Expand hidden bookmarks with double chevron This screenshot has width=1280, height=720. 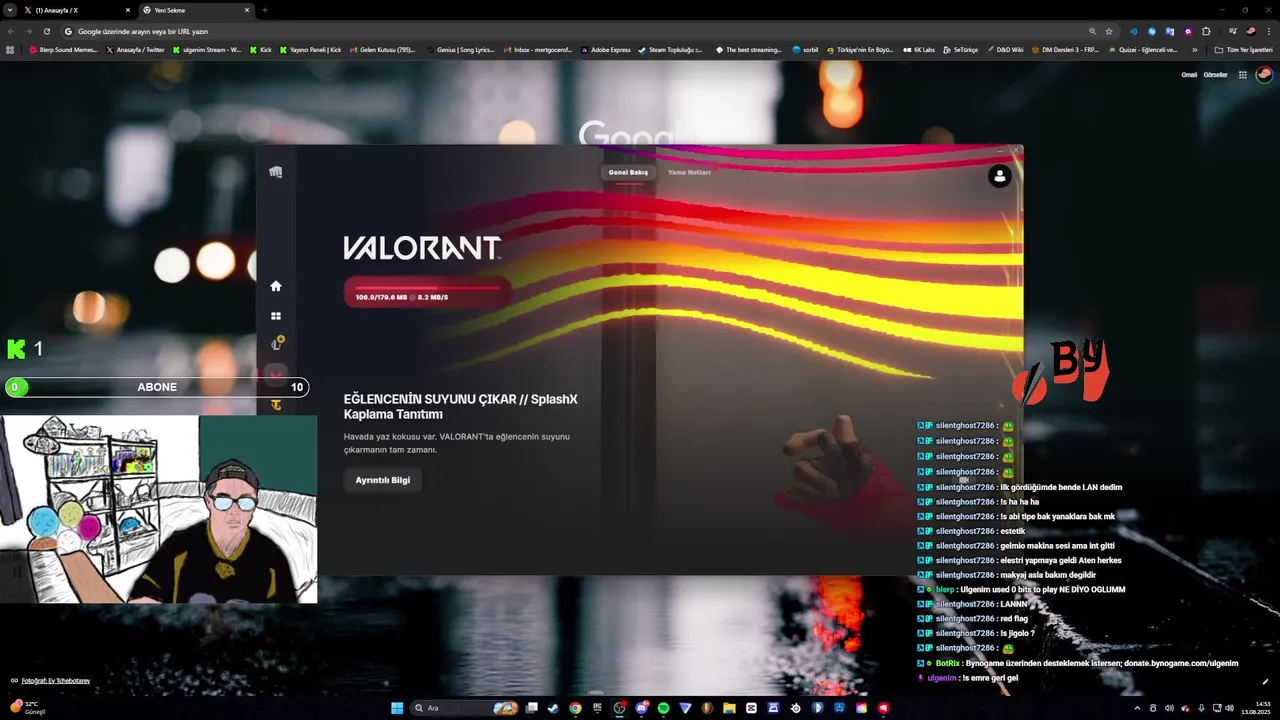[x=1195, y=49]
